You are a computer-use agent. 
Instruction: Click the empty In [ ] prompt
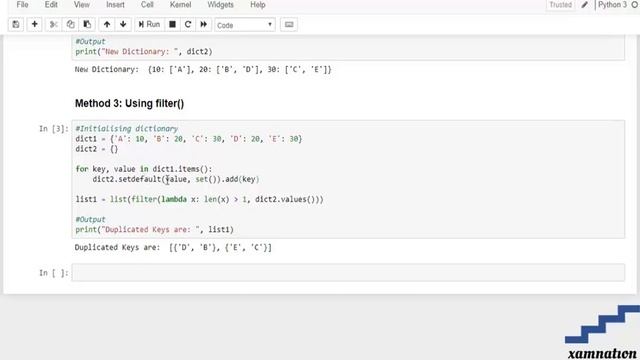[x=53, y=273]
